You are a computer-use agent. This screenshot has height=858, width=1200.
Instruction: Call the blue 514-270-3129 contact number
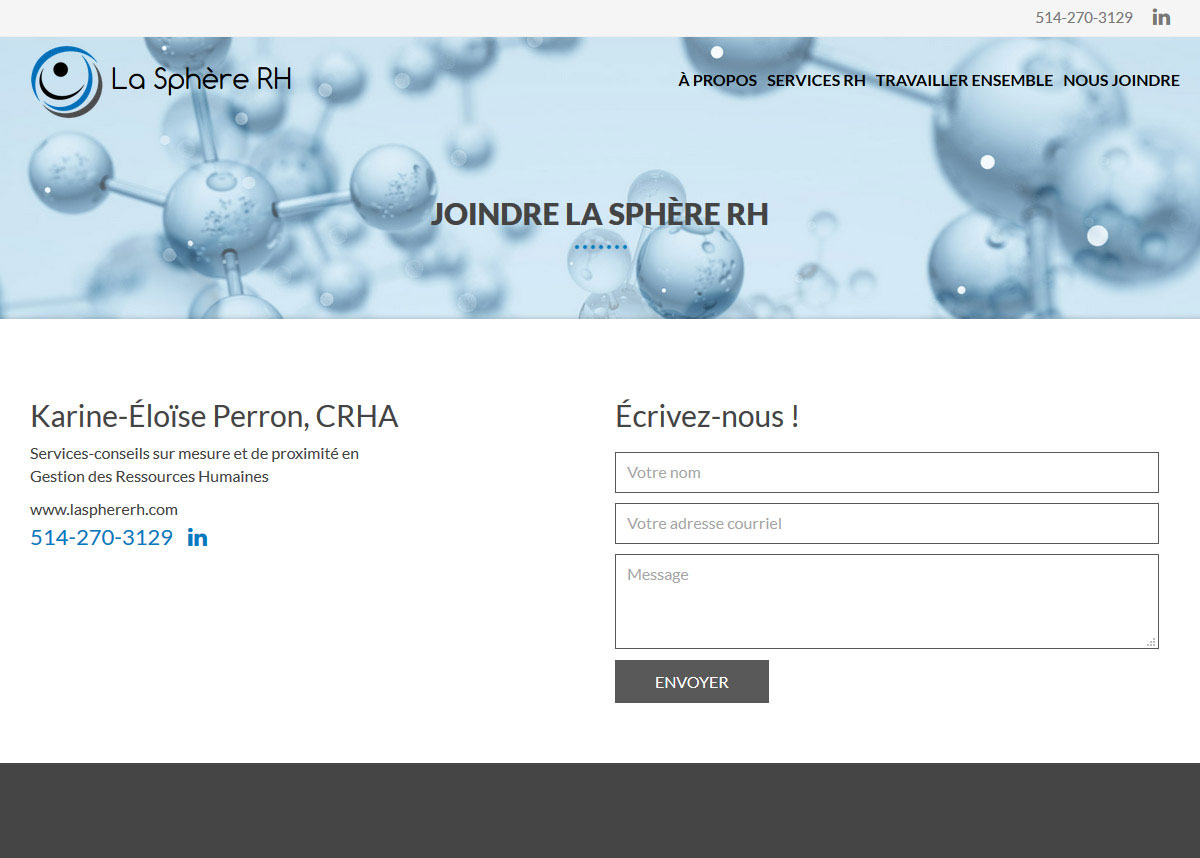[101, 538]
